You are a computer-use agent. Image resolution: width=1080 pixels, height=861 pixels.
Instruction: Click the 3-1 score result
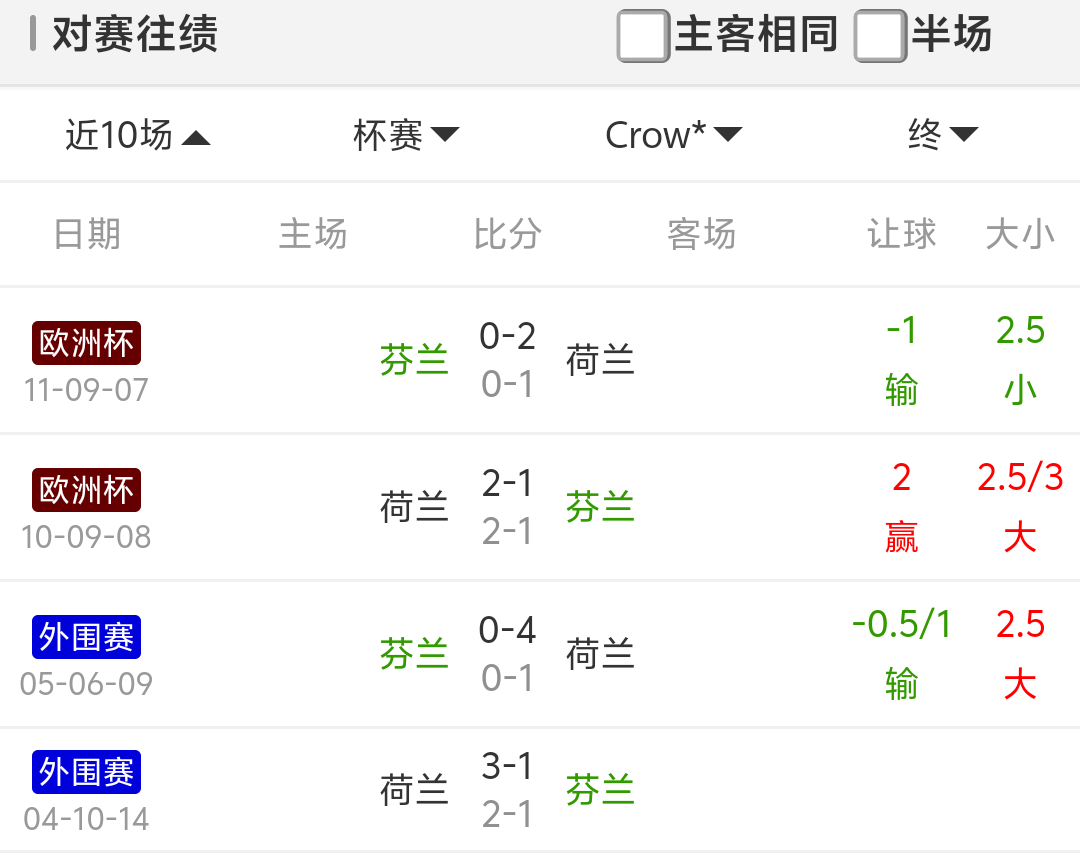[508, 767]
